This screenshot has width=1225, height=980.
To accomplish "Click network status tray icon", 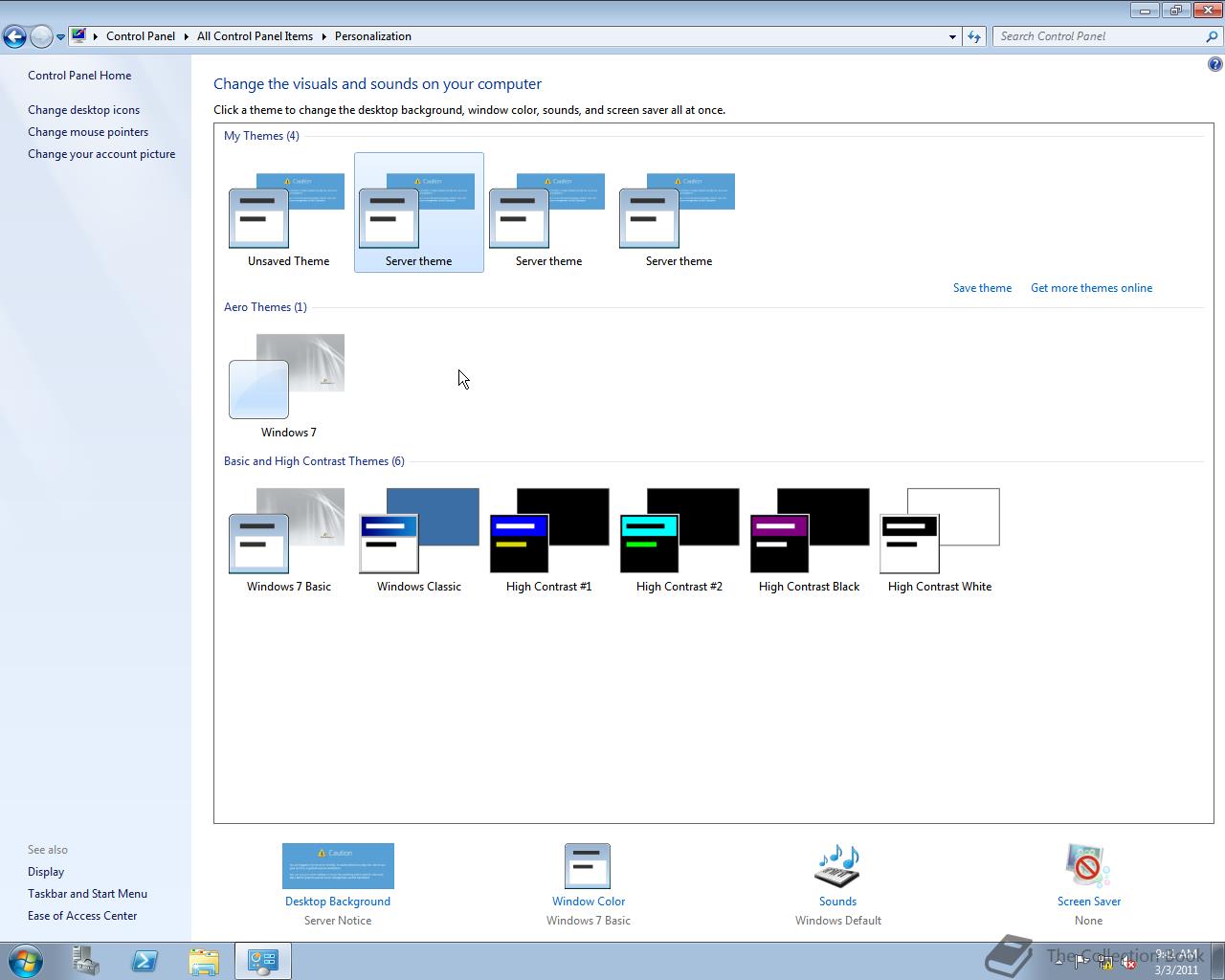I will click(x=1105, y=962).
